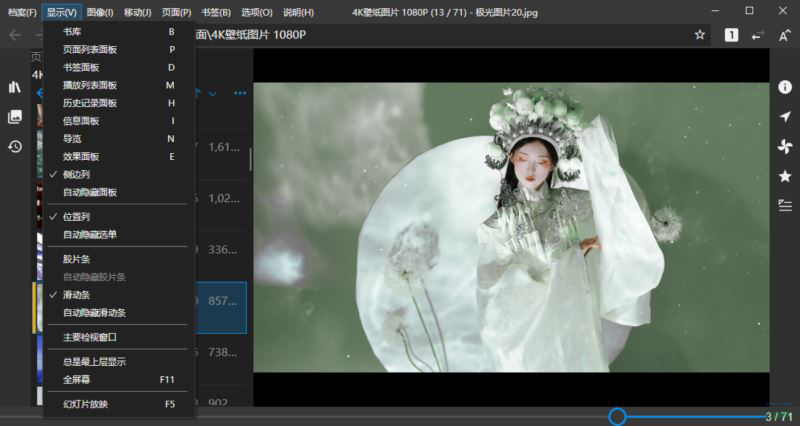Expand the chevron down dropdown in page list

point(213,93)
